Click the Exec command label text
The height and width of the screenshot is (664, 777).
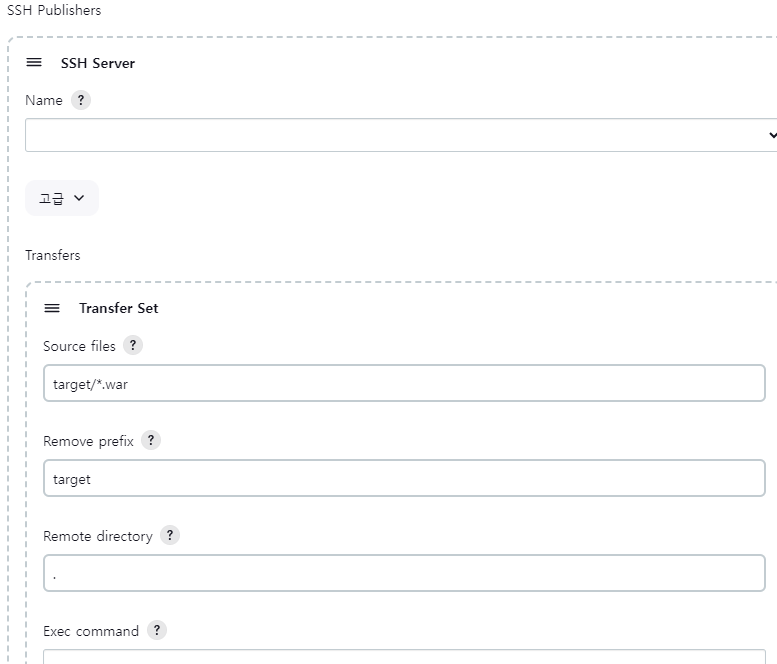(x=91, y=631)
